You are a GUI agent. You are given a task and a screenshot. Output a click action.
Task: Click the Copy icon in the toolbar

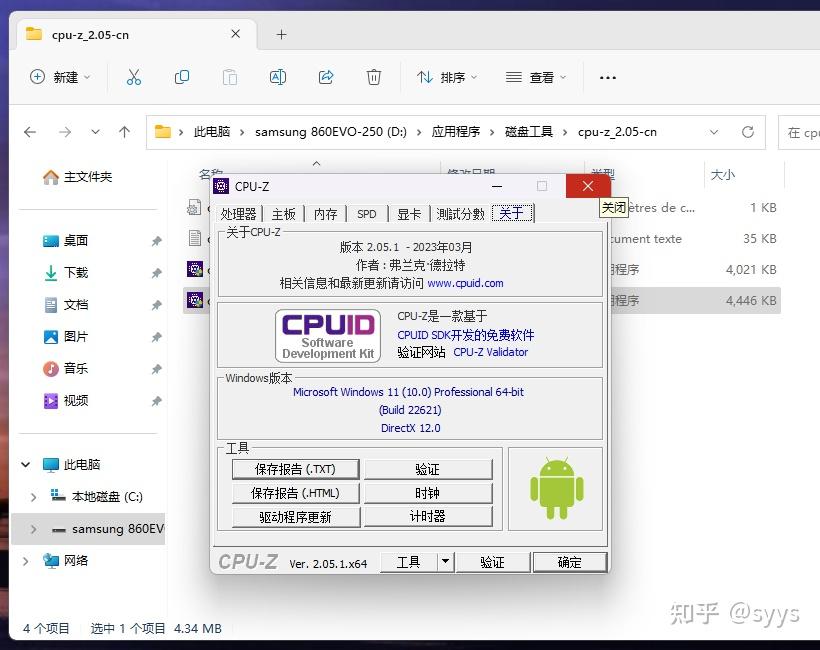(x=180, y=76)
